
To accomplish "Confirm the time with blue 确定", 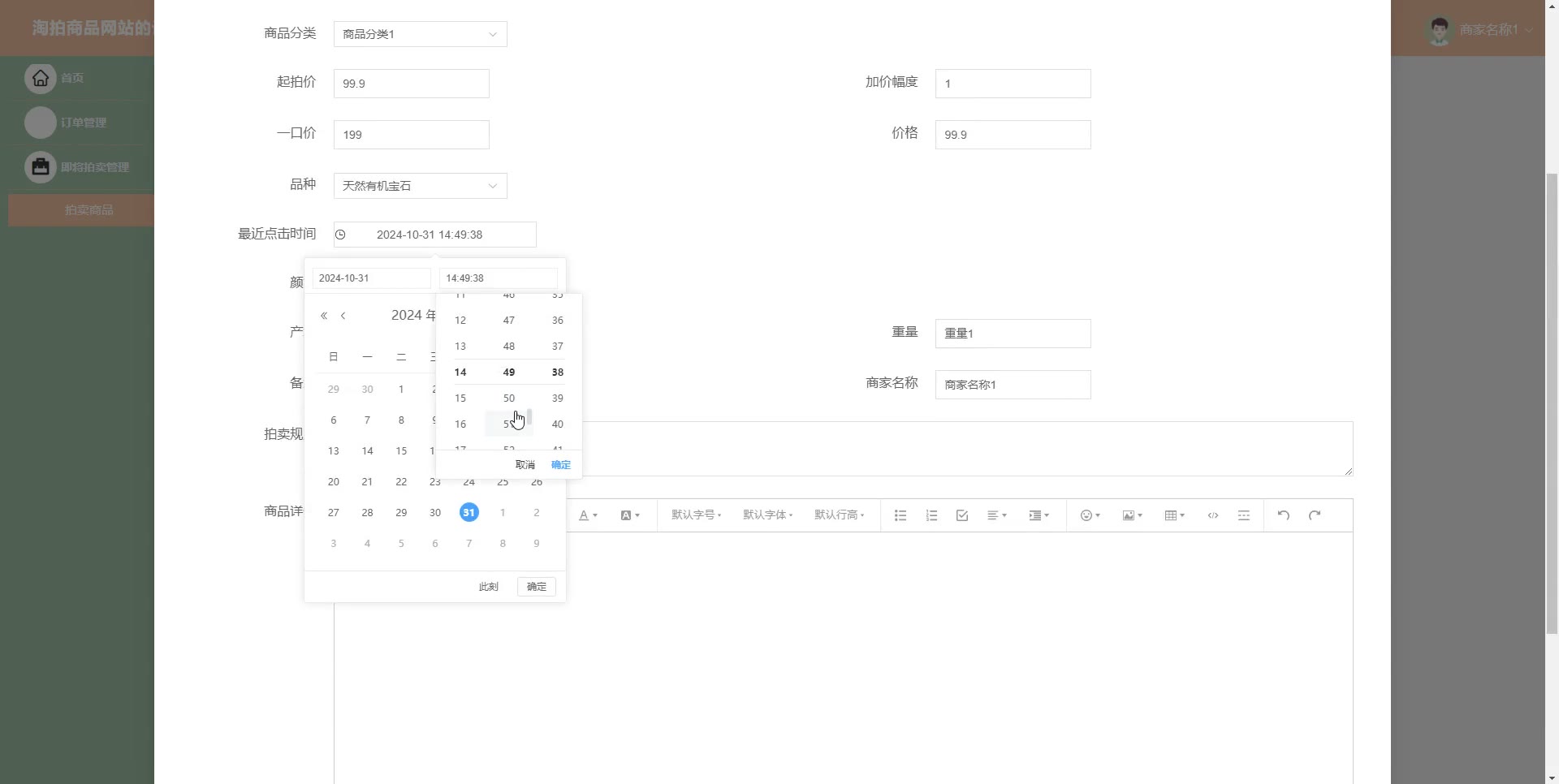I will 561,465.
